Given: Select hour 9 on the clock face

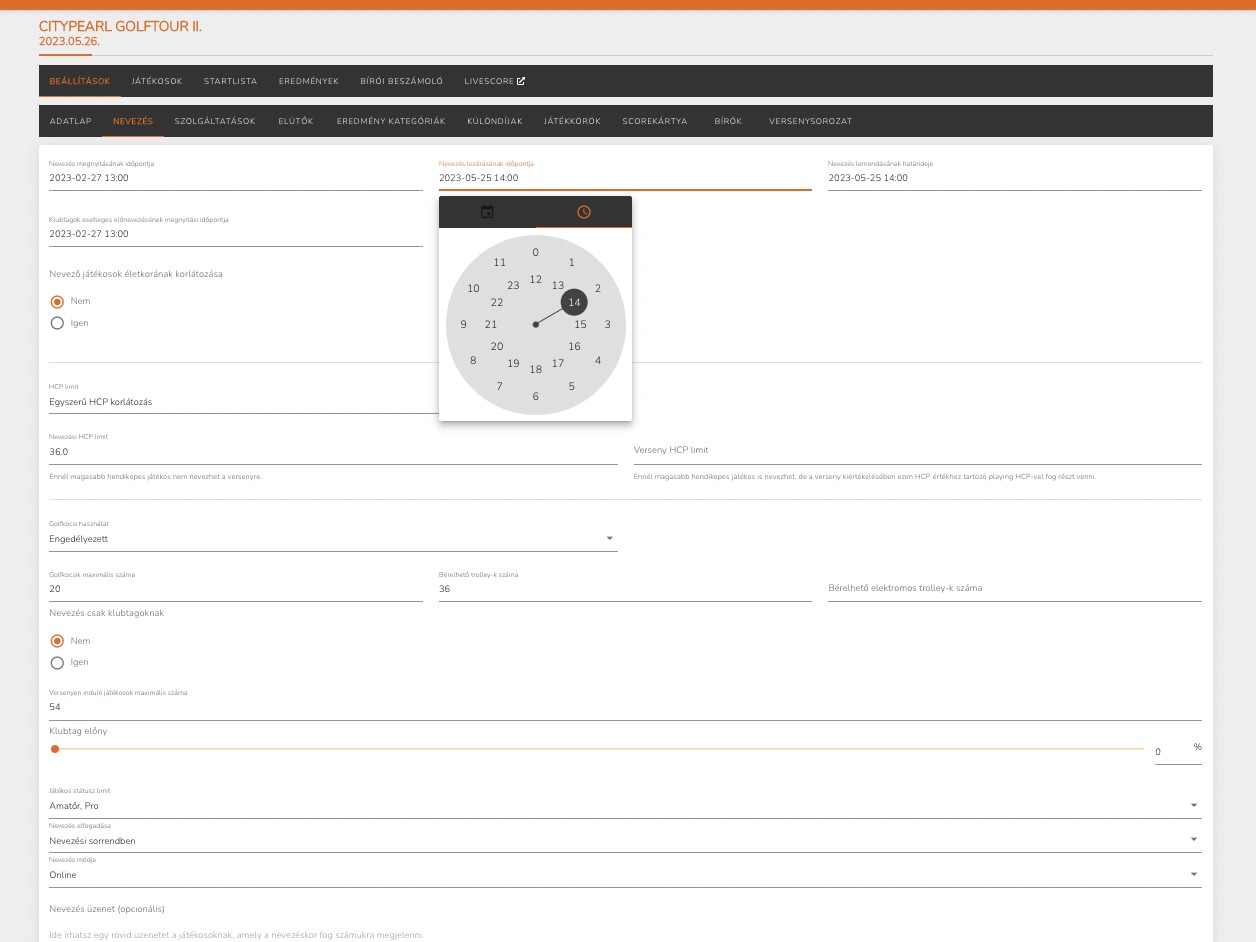Looking at the screenshot, I should 464,324.
